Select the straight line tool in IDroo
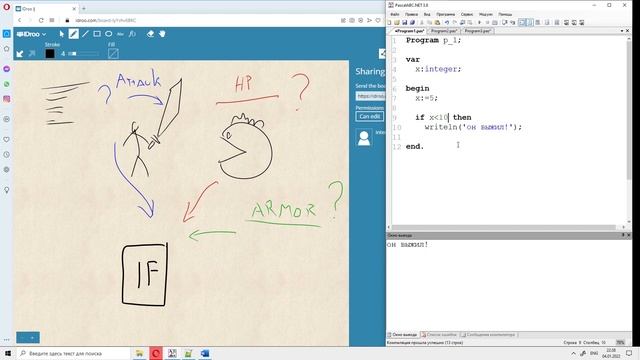 point(85,34)
